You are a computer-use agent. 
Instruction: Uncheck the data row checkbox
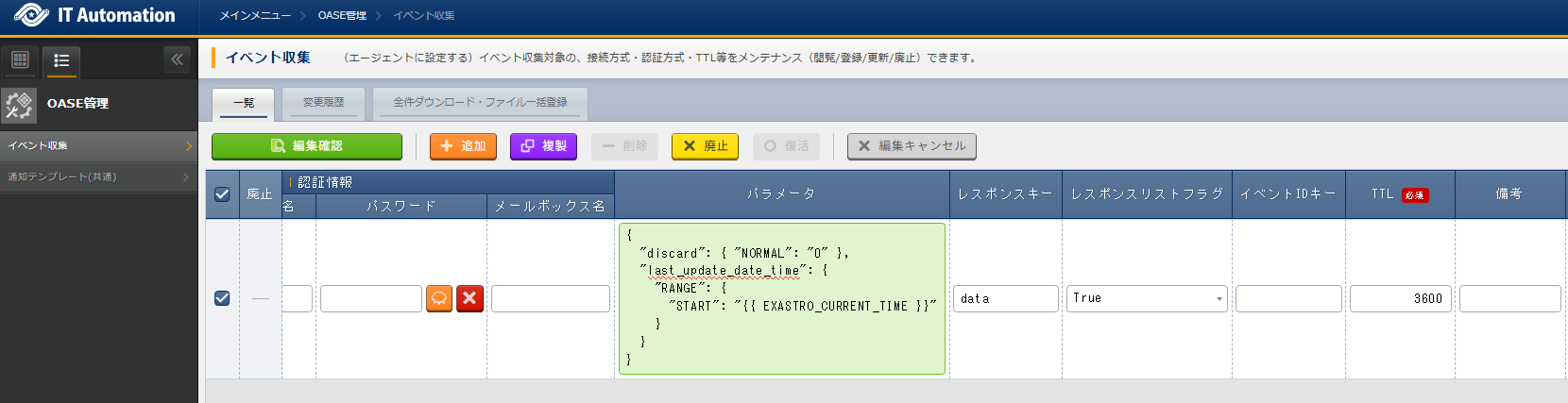[x=222, y=298]
